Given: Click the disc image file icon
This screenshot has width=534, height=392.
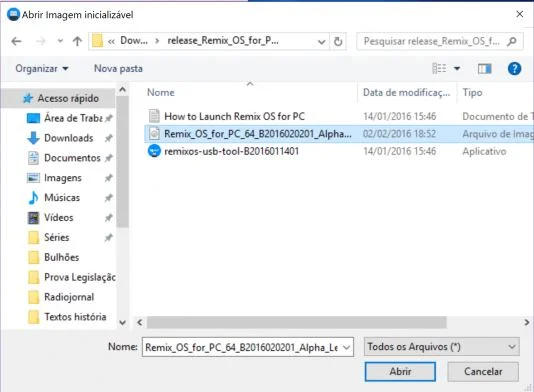Looking at the screenshot, I should pyautogui.click(x=154, y=134).
